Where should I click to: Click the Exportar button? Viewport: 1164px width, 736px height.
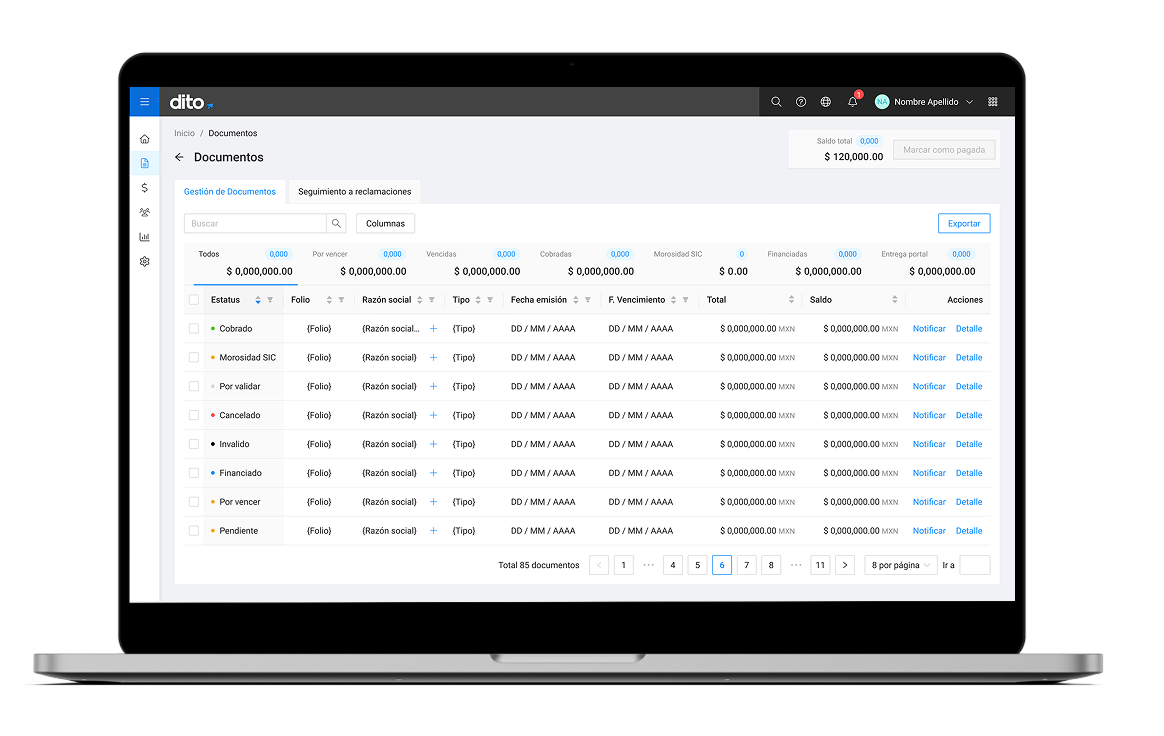pos(964,224)
